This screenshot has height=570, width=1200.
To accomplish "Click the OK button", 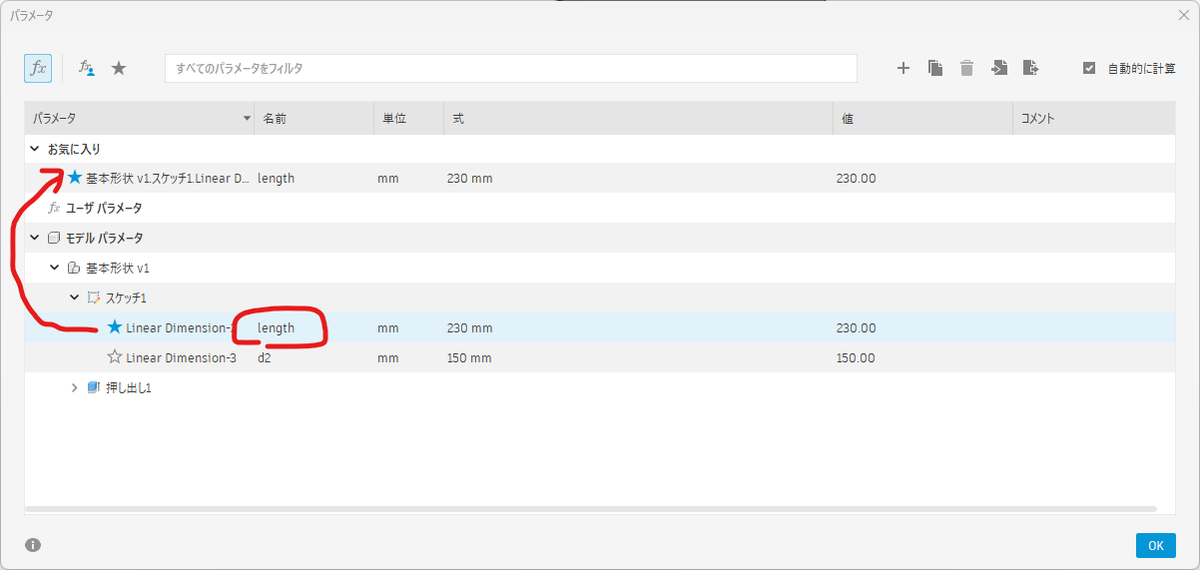I will pyautogui.click(x=1155, y=545).
